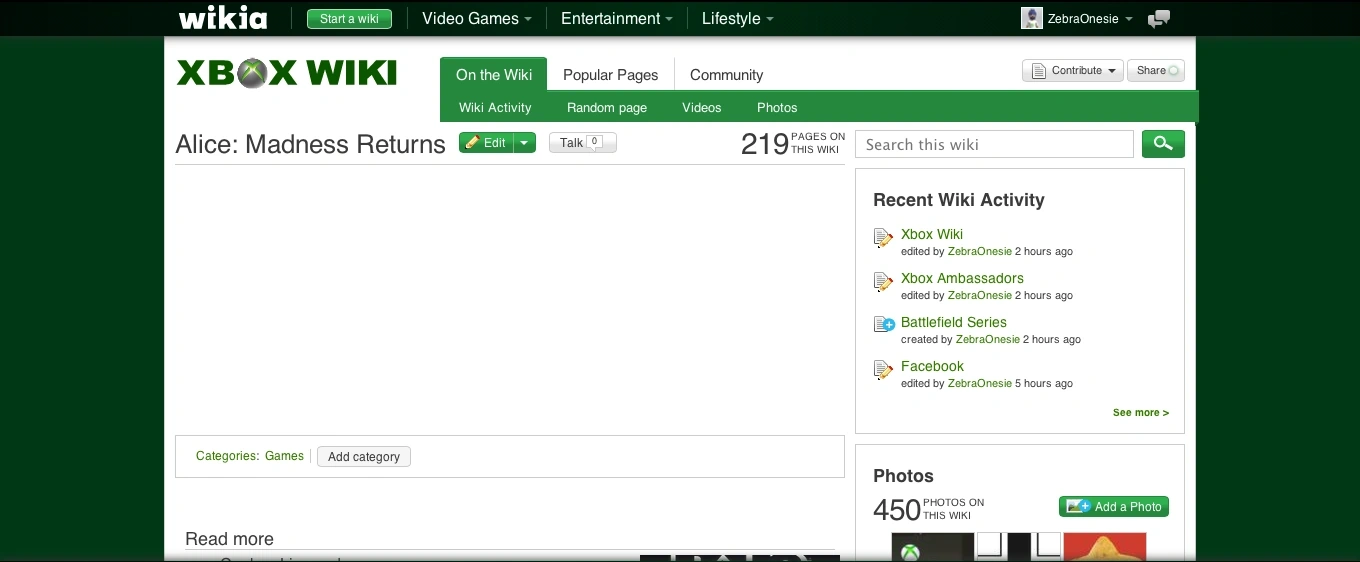Open the ZebraOnesie account menu
The width and height of the screenshot is (1360, 562).
pos(1090,18)
